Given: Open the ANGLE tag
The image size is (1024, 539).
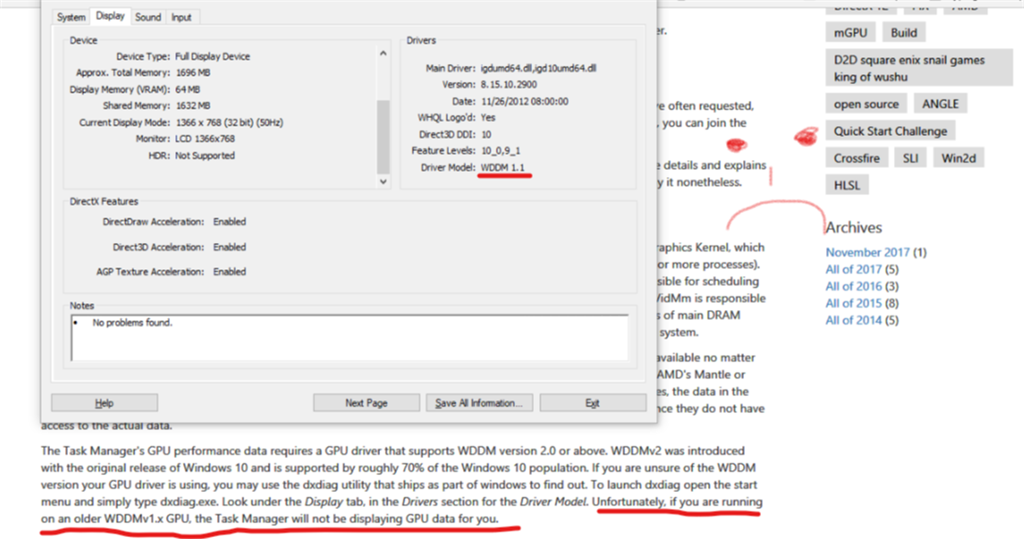Looking at the screenshot, I should [x=940, y=104].
